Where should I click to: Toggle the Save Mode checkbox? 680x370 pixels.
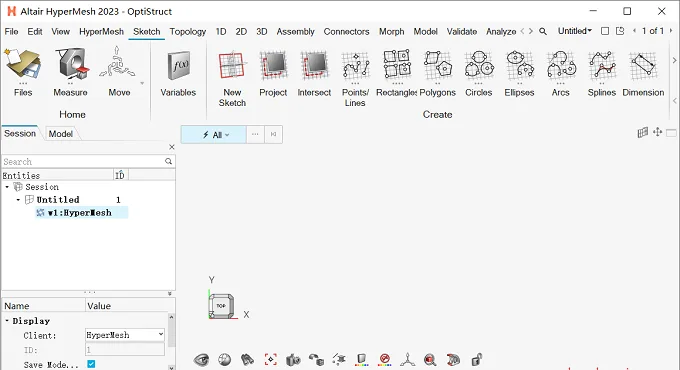tap(91, 364)
